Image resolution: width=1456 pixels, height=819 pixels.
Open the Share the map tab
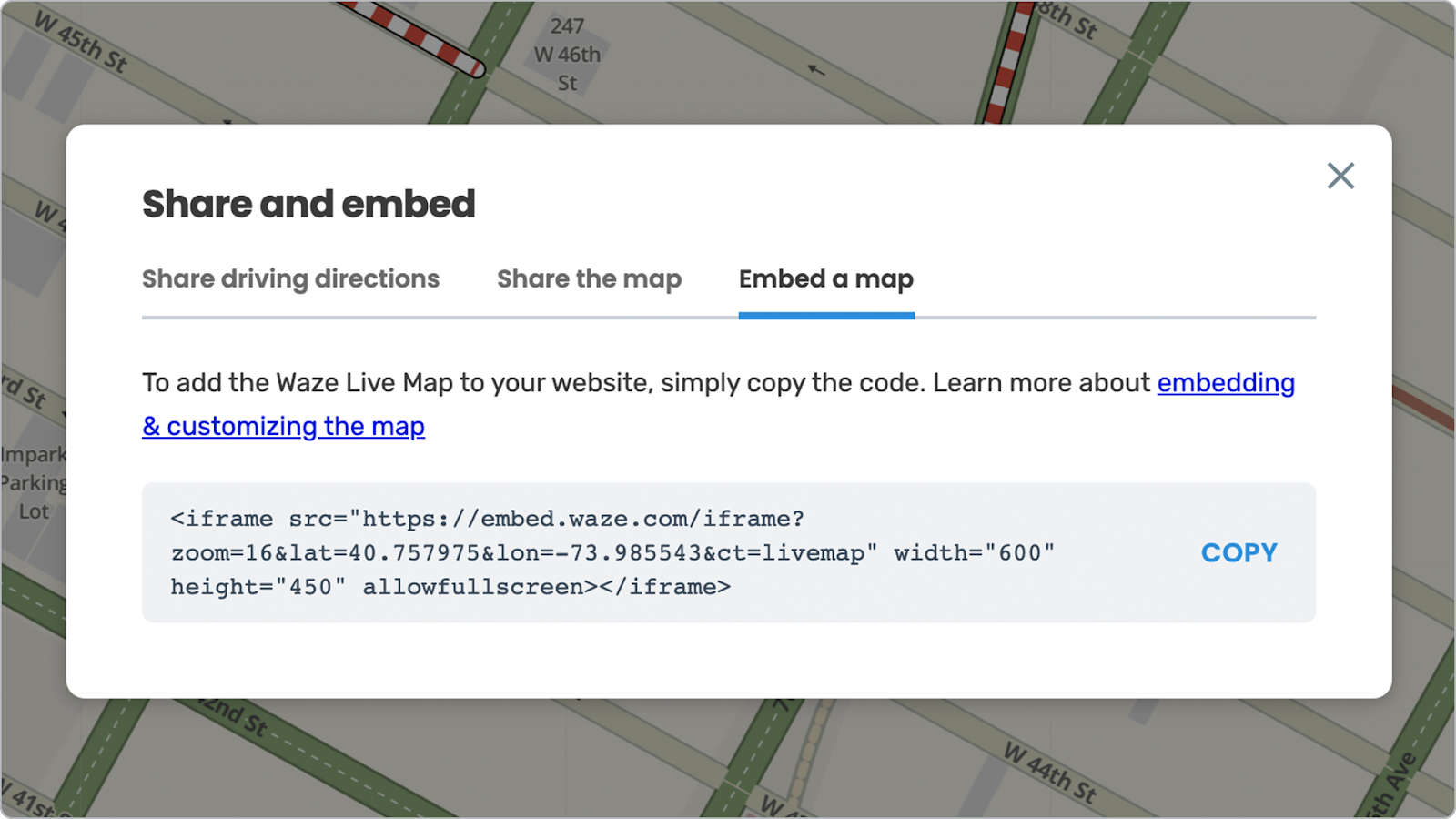589,278
